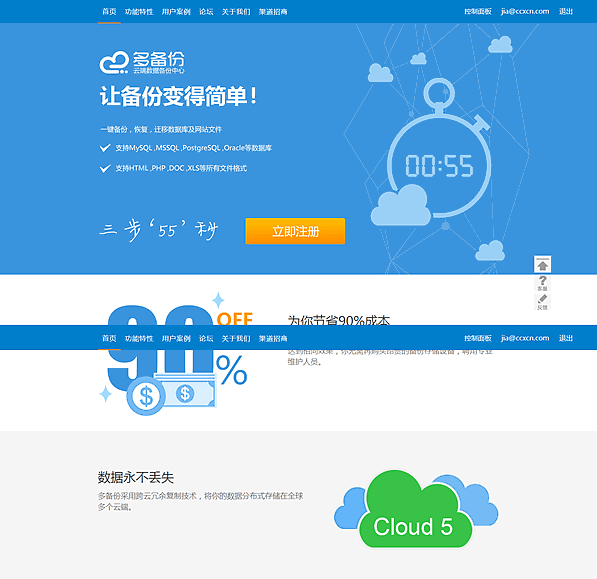Open 渠道招商 in the top navigation bar

273,12
